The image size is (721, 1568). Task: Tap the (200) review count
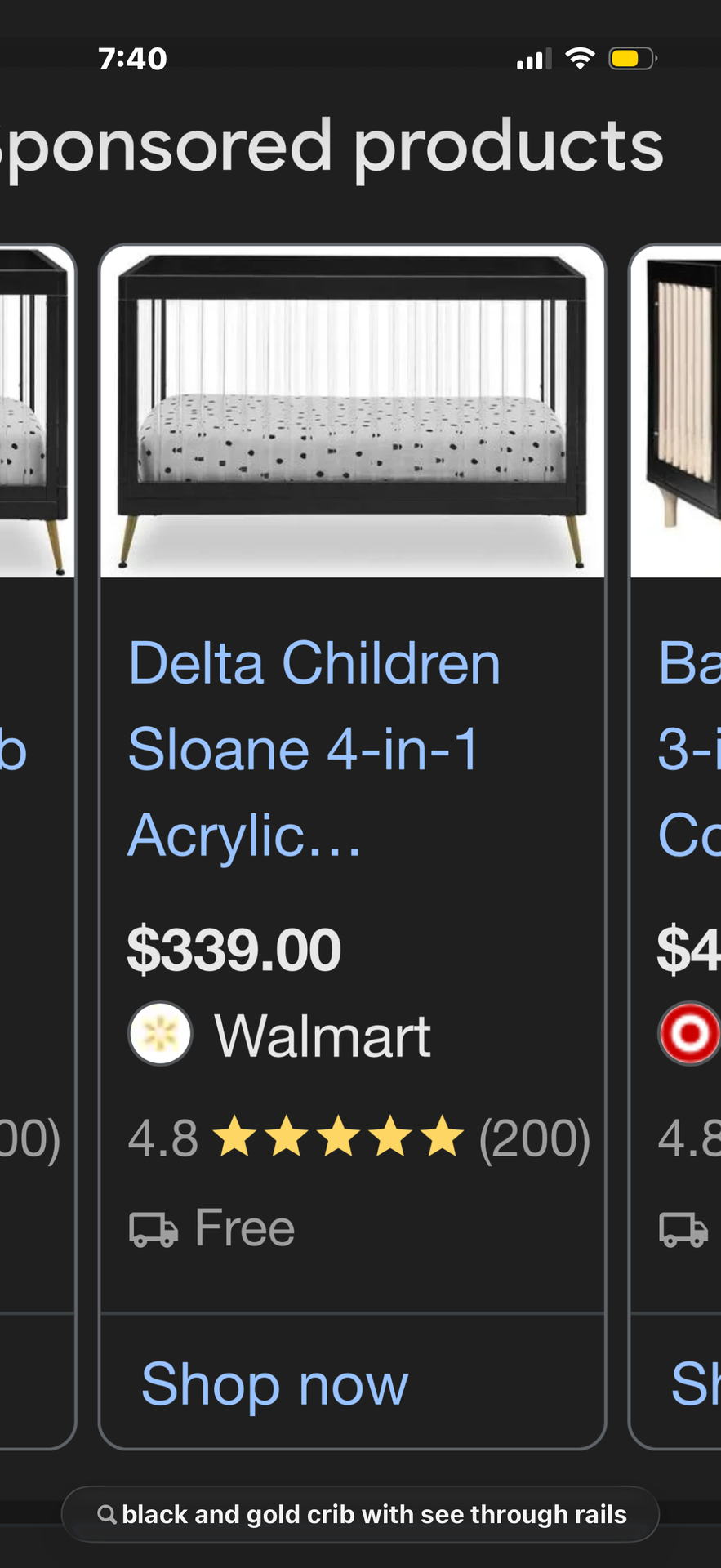click(534, 1138)
